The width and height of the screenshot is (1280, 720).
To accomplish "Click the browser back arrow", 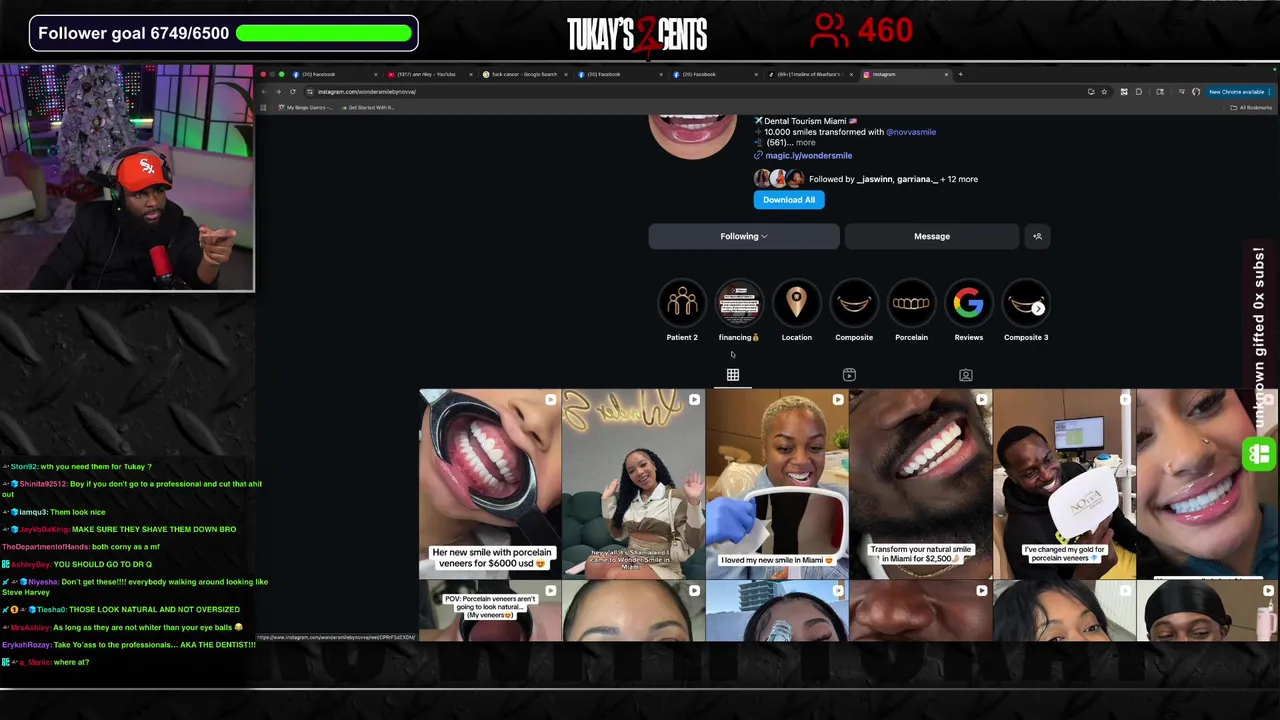I will tap(264, 92).
